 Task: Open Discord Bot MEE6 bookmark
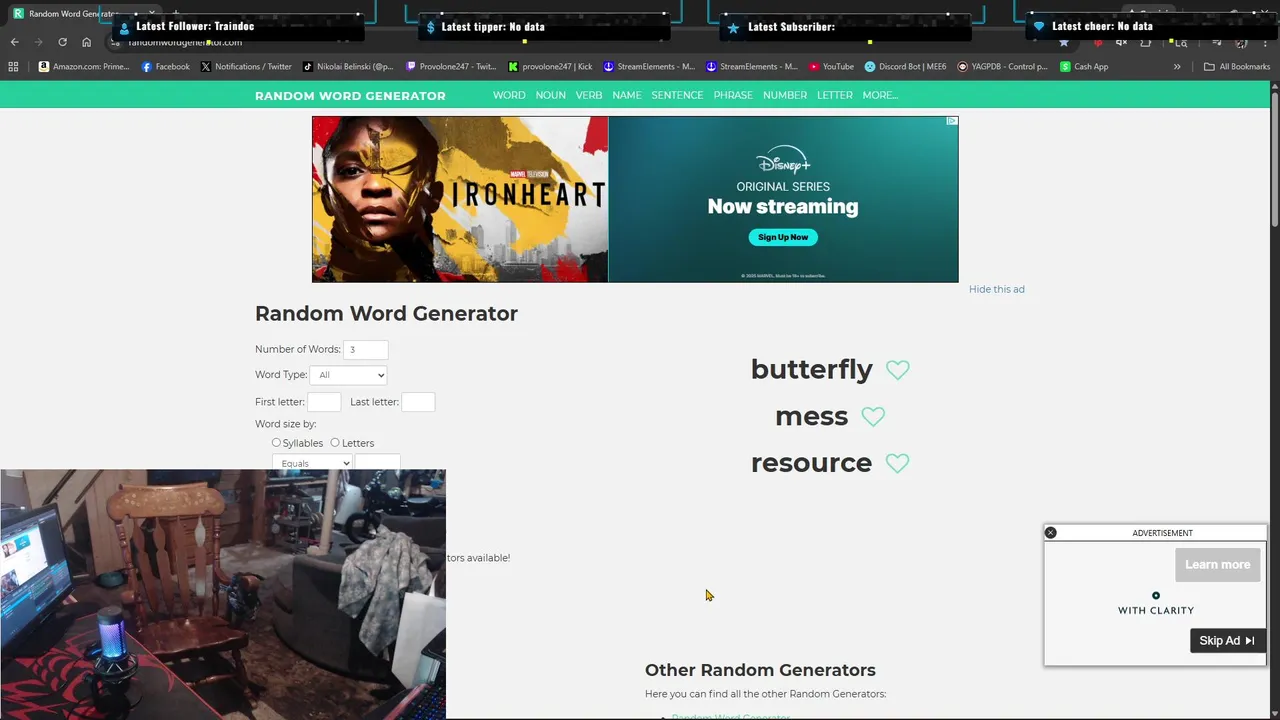click(x=905, y=67)
